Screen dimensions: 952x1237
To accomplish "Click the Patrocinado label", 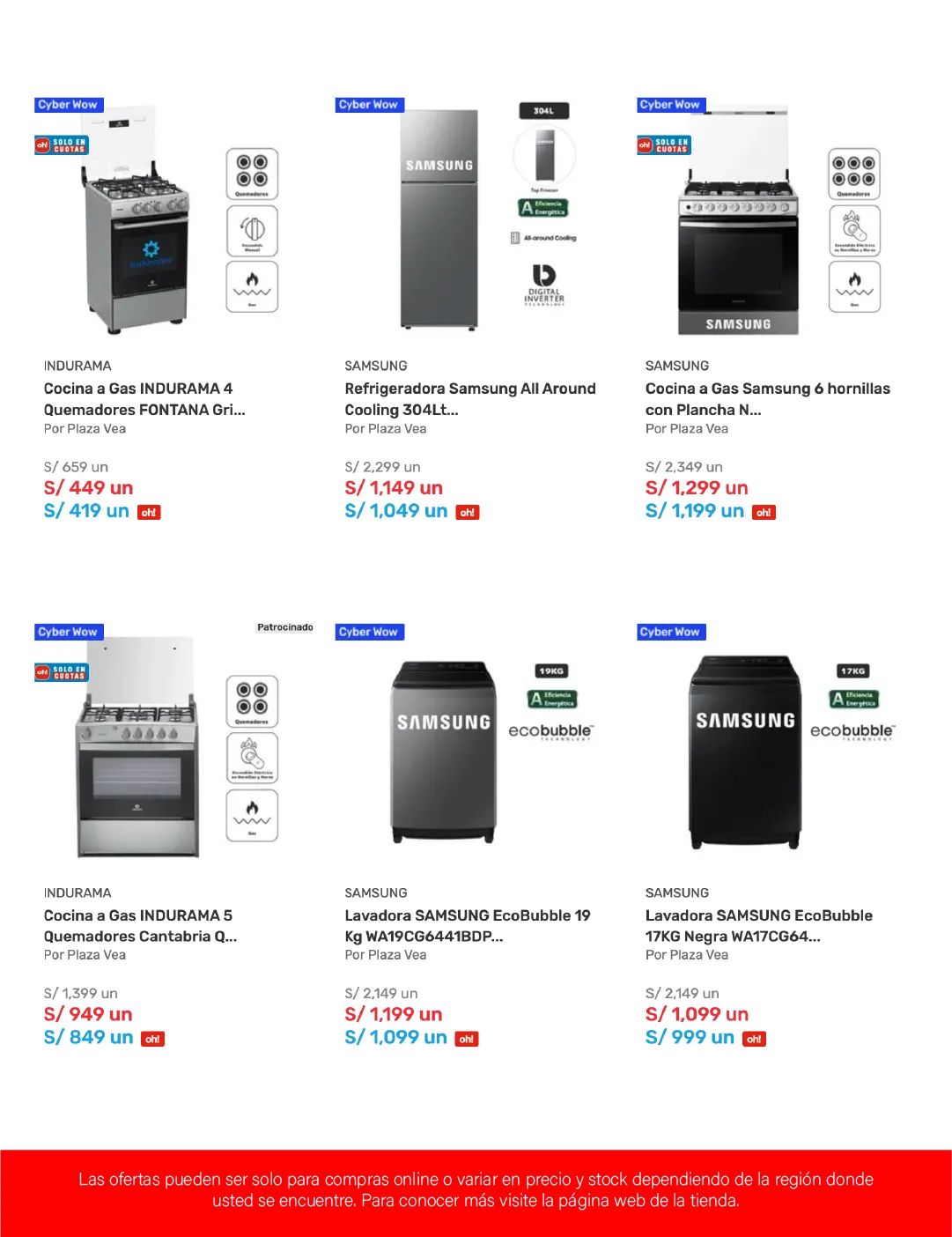I will (x=284, y=627).
